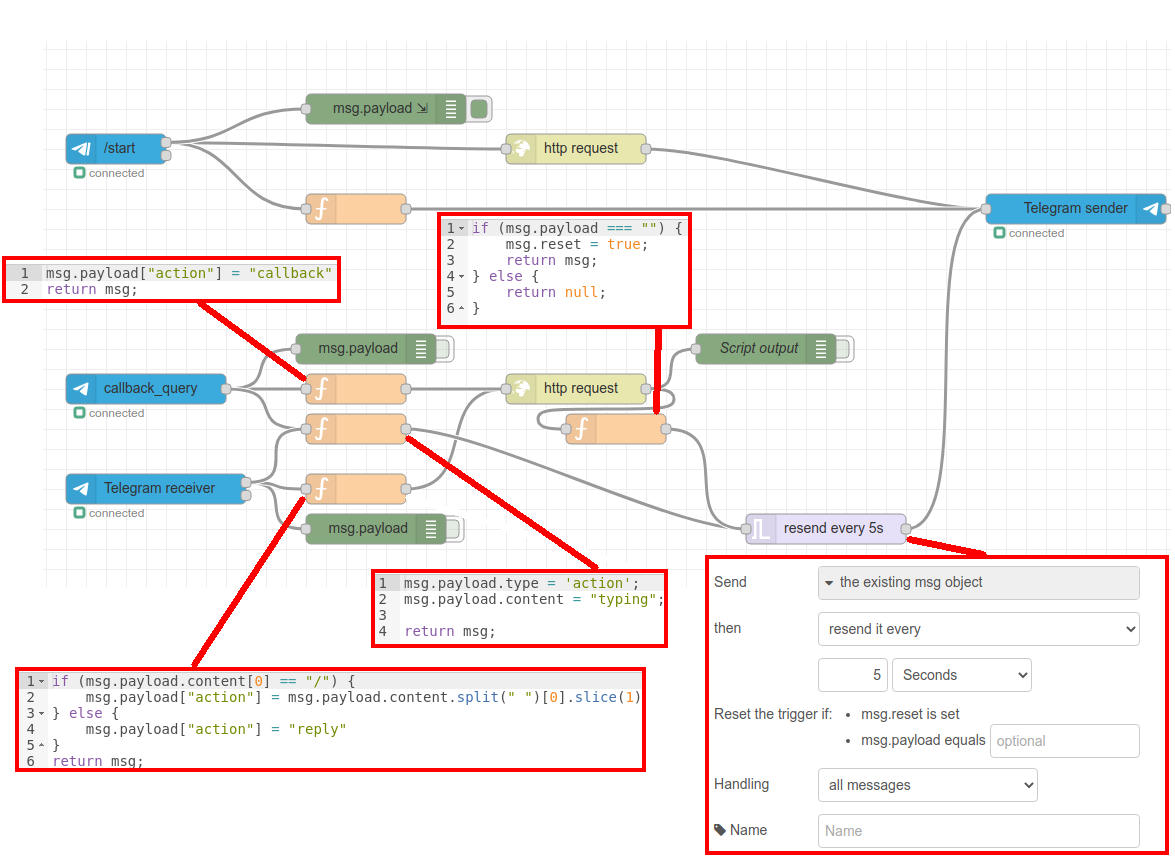Select the 'resend every 5s' node label
The height and width of the screenshot is (861, 1175).
pyautogui.click(x=833, y=528)
